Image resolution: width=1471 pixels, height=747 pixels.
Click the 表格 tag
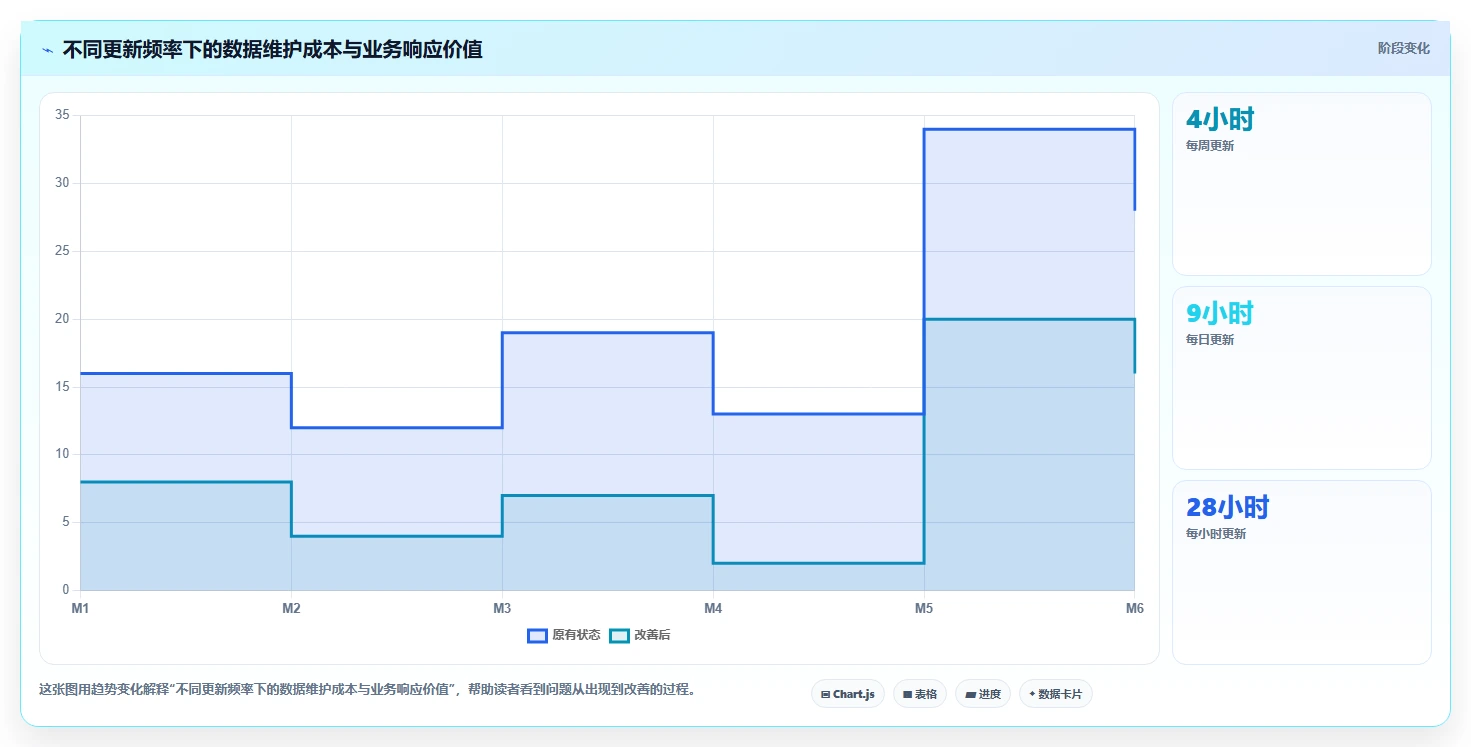point(919,694)
